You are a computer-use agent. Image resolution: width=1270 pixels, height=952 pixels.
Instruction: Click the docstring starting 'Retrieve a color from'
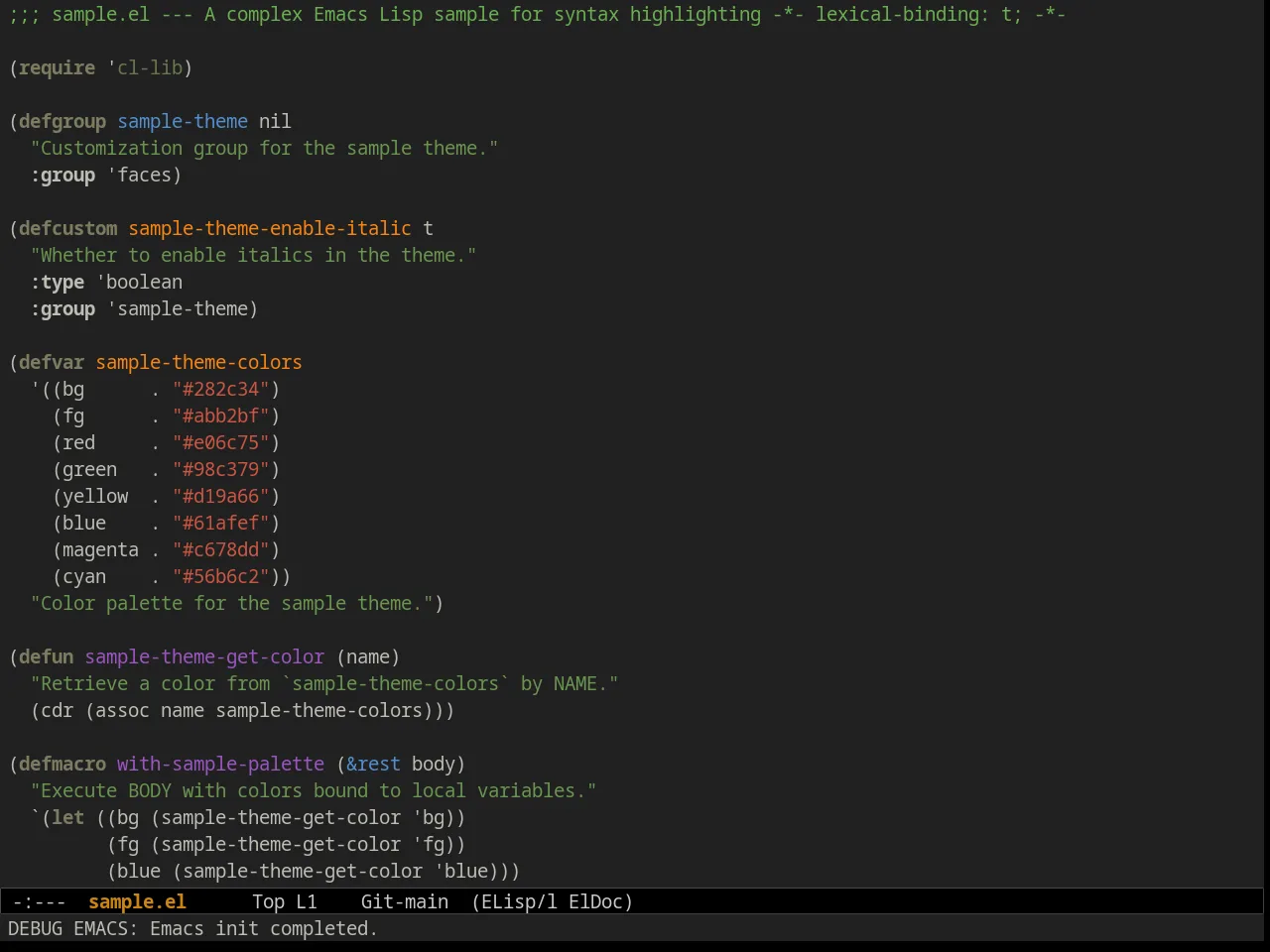click(x=324, y=683)
